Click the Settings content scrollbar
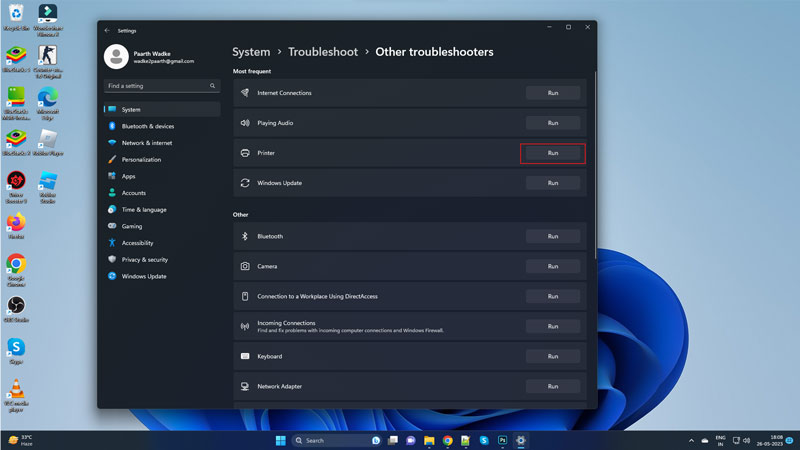 coord(595,165)
